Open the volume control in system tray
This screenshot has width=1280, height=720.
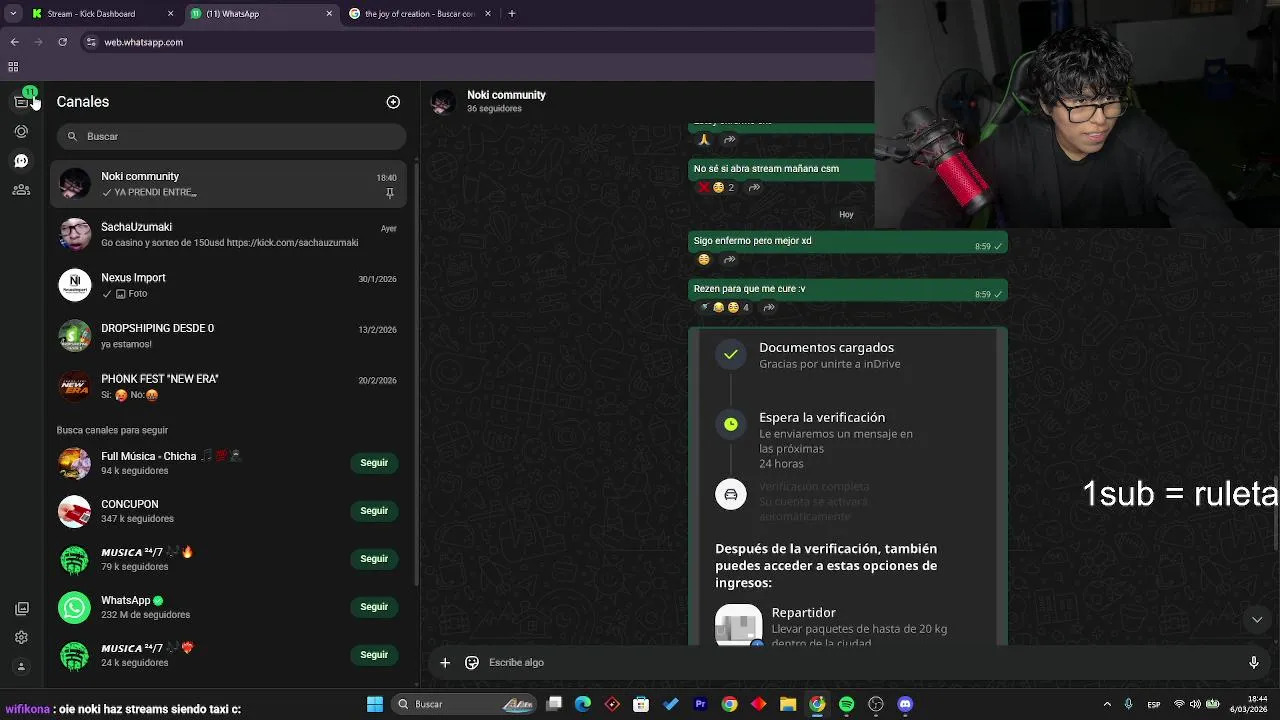coord(1194,704)
